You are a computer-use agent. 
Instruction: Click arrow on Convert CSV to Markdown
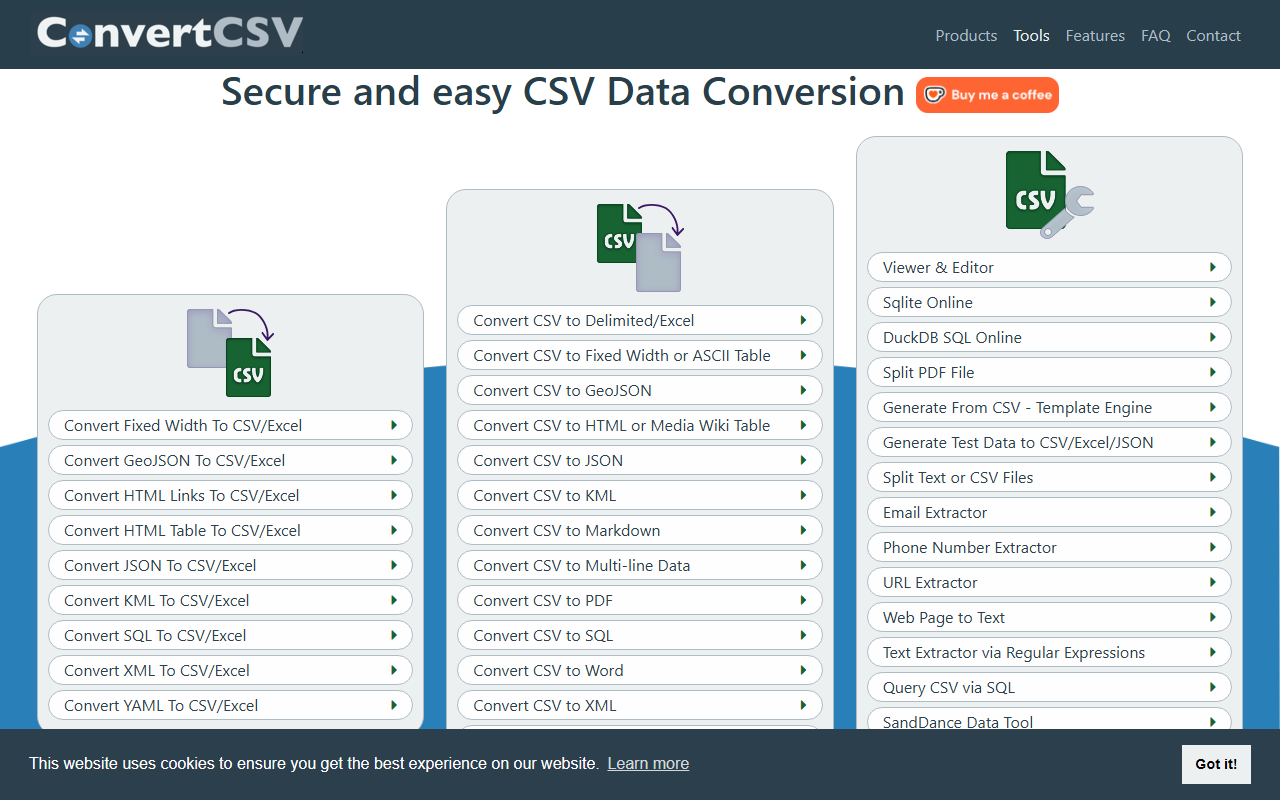[803, 530]
